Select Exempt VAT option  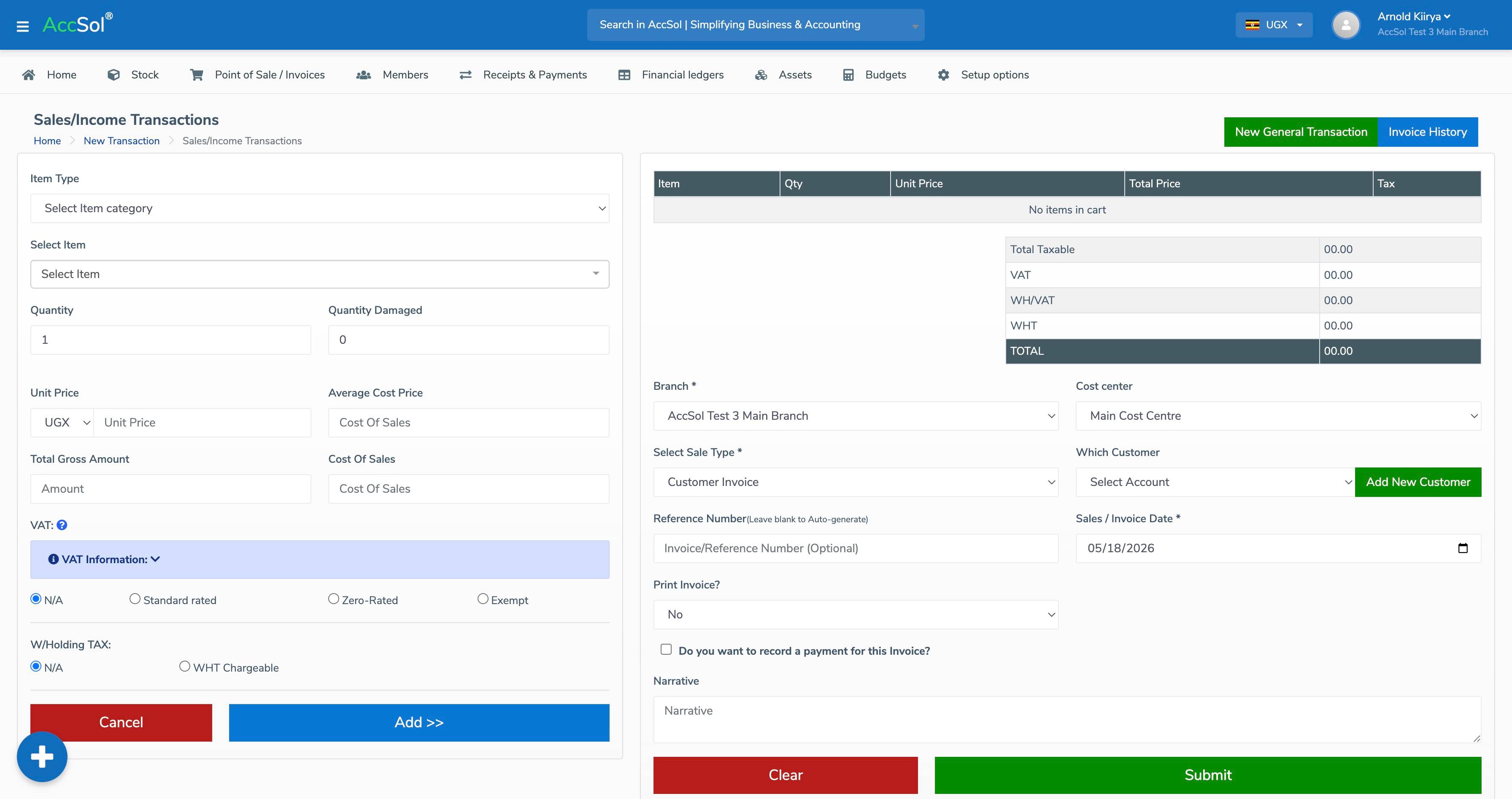point(483,599)
